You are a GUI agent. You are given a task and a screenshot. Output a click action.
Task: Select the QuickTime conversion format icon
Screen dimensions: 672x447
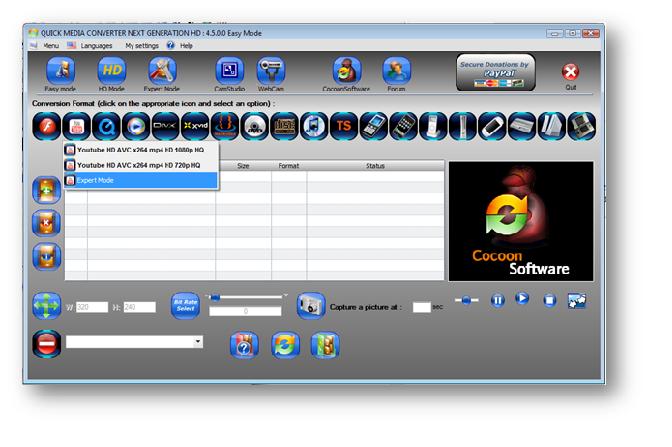(106, 126)
